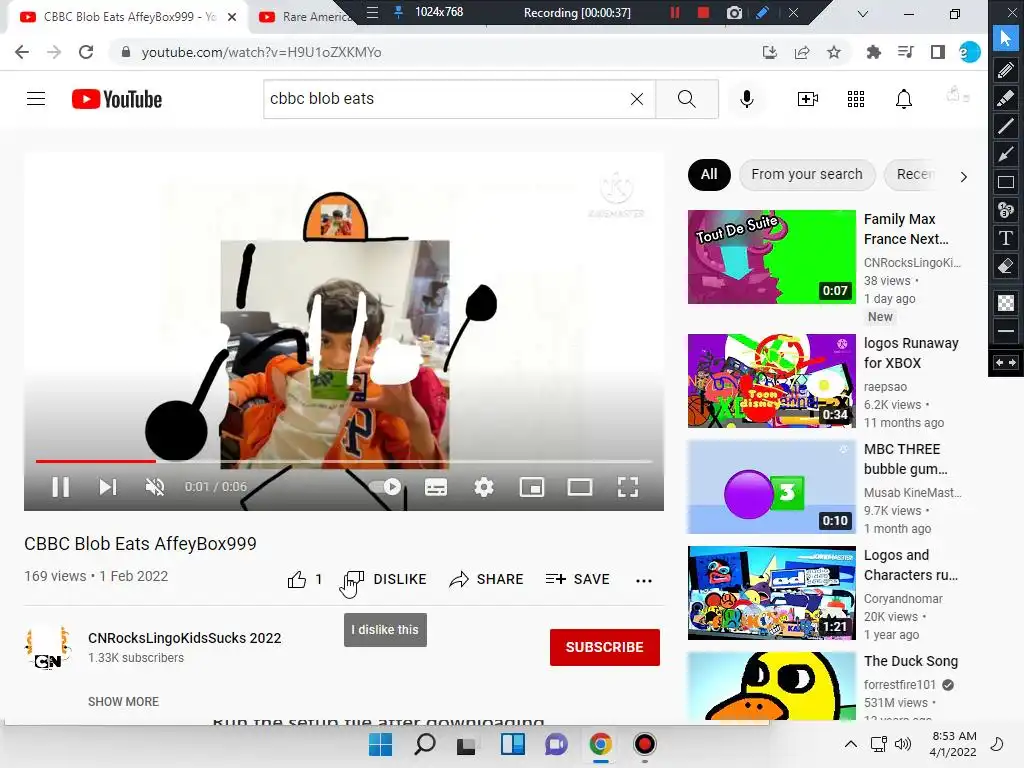This screenshot has width=1024, height=768.
Task: Open the recorder menu lines icon
Action: (x=372, y=12)
